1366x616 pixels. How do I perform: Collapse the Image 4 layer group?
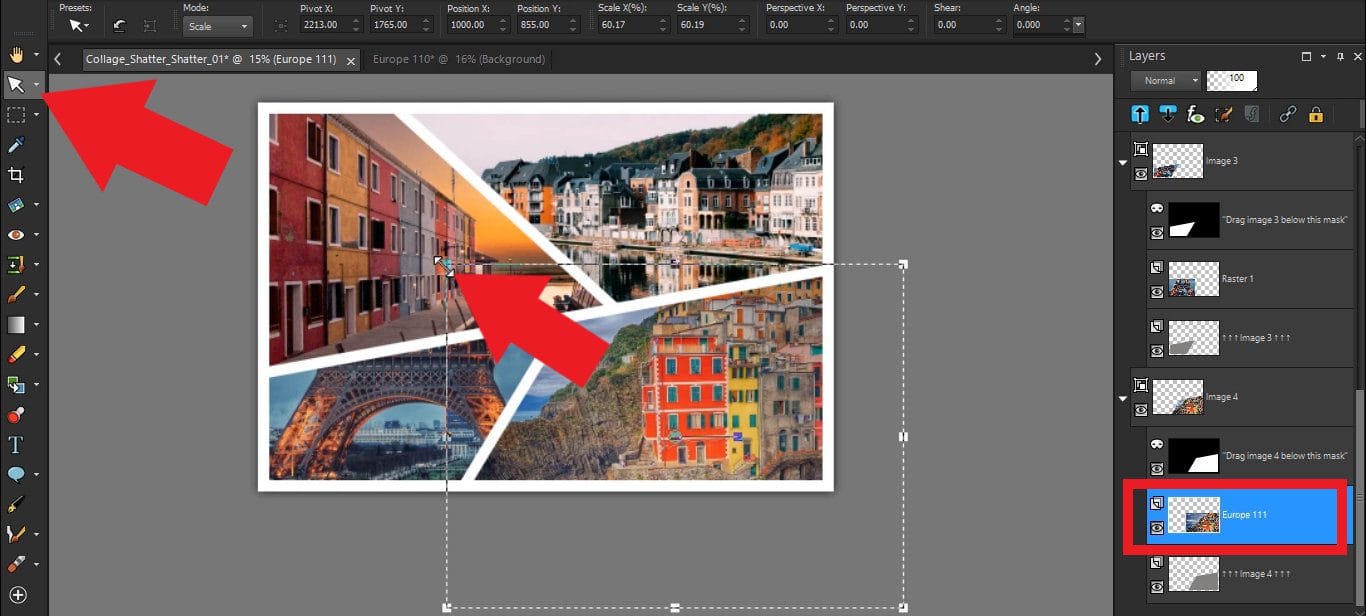tap(1122, 397)
